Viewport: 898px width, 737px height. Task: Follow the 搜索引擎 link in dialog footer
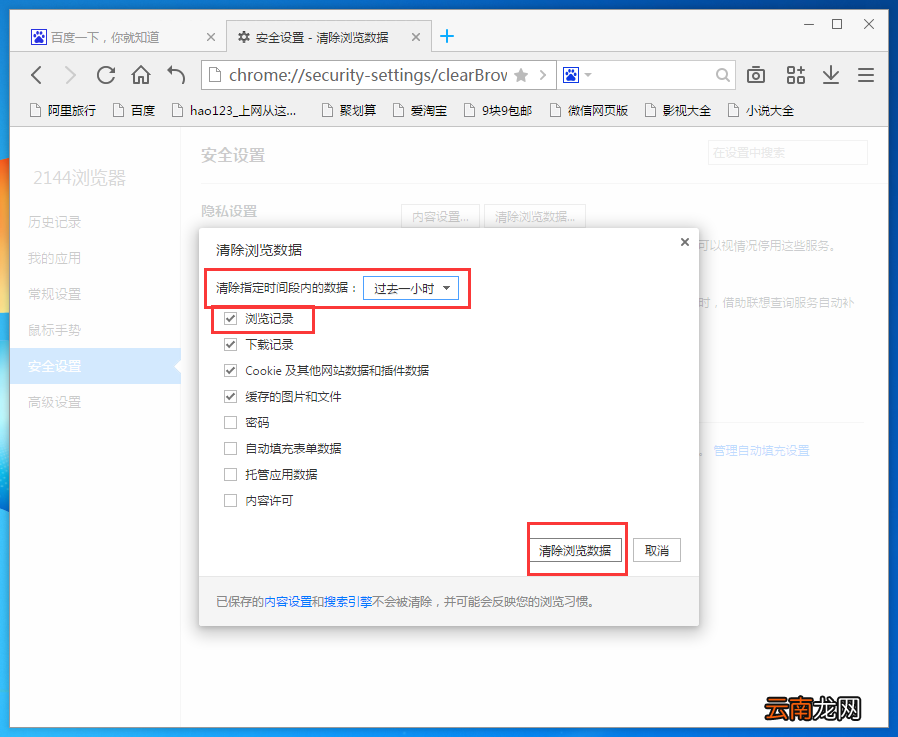348,602
